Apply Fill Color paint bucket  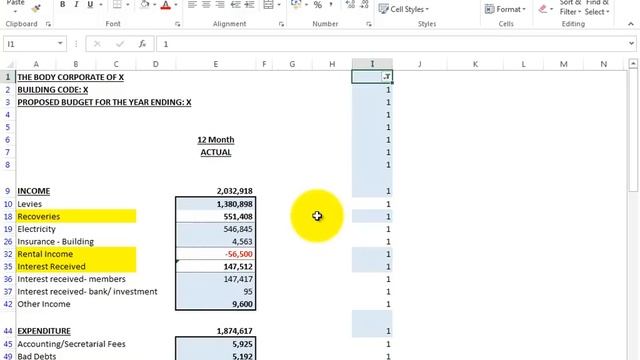(x=144, y=4)
